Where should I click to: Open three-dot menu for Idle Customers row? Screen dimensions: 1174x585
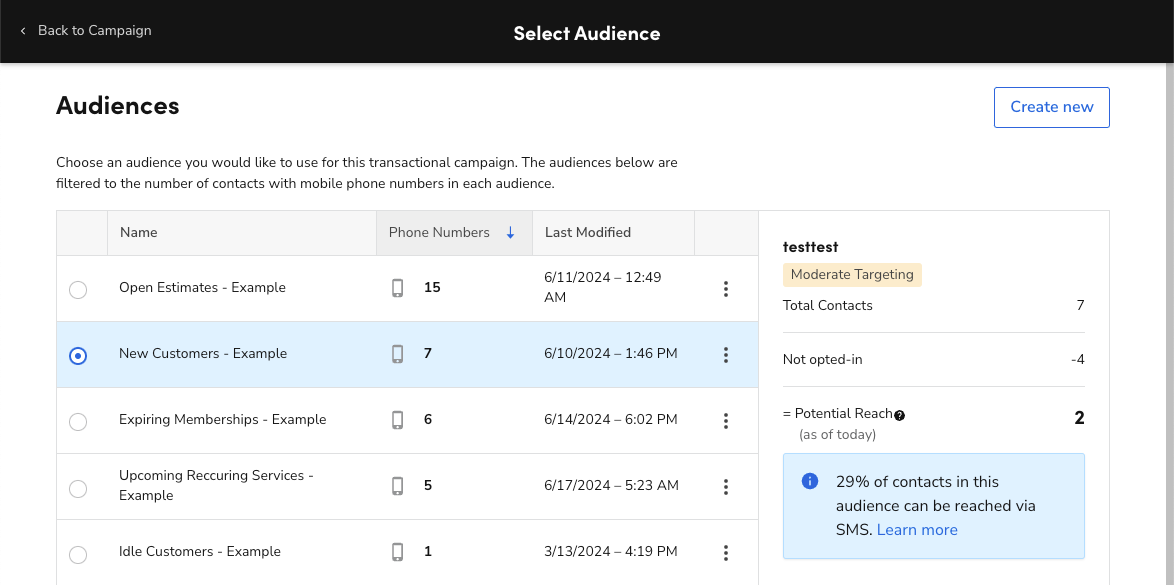[x=726, y=552]
